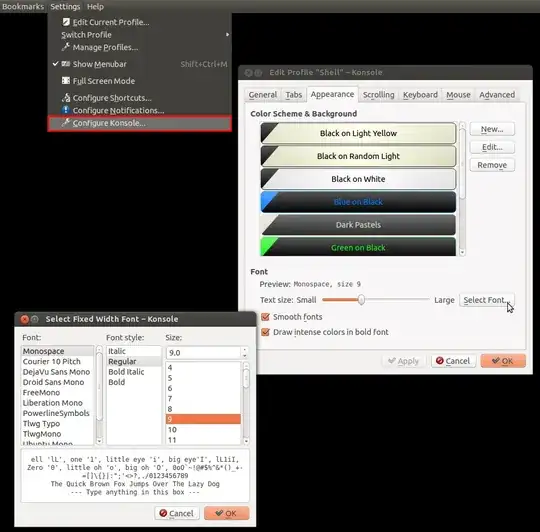The image size is (540, 532).
Task: Select DejaVu Sans Mono in font list
Action: click(x=56, y=372)
